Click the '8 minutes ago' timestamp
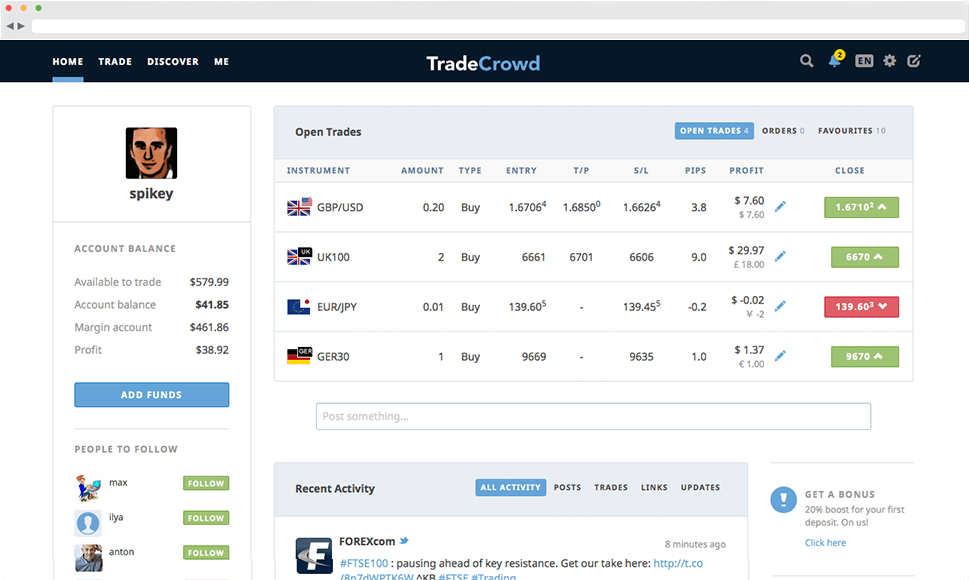 tap(695, 544)
